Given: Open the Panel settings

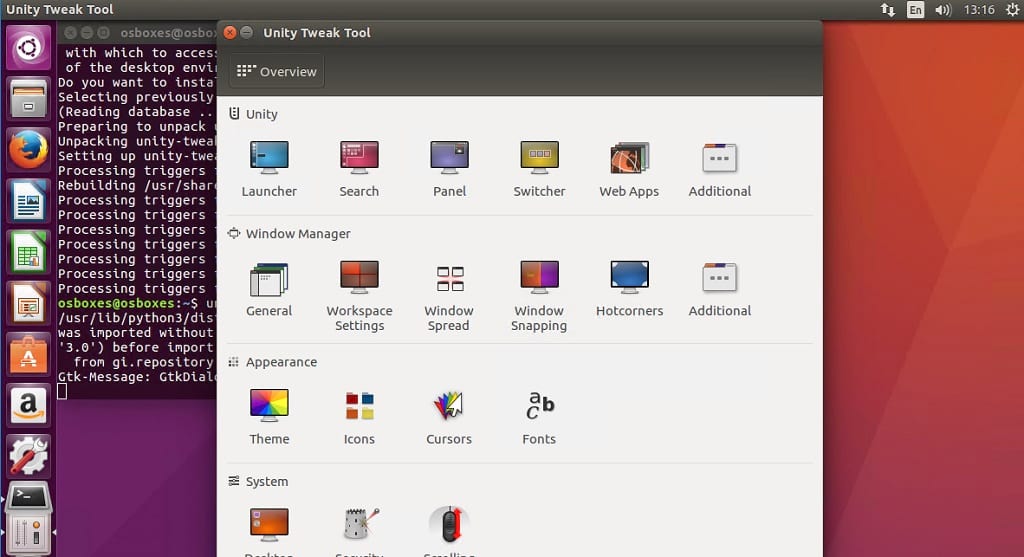Looking at the screenshot, I should coord(449,168).
